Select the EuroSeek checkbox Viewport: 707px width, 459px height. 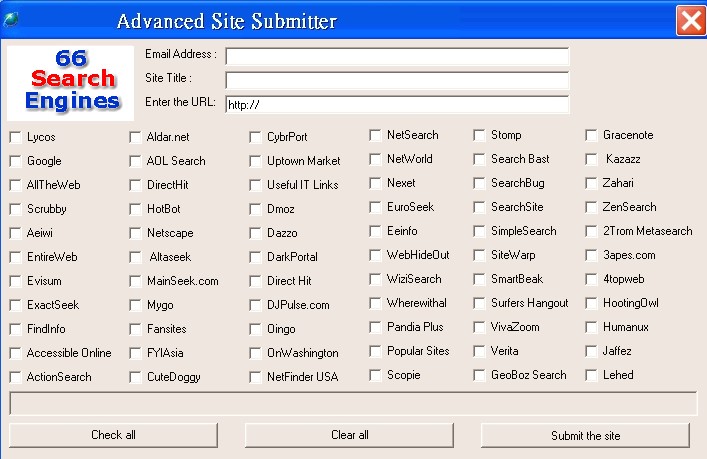375,207
